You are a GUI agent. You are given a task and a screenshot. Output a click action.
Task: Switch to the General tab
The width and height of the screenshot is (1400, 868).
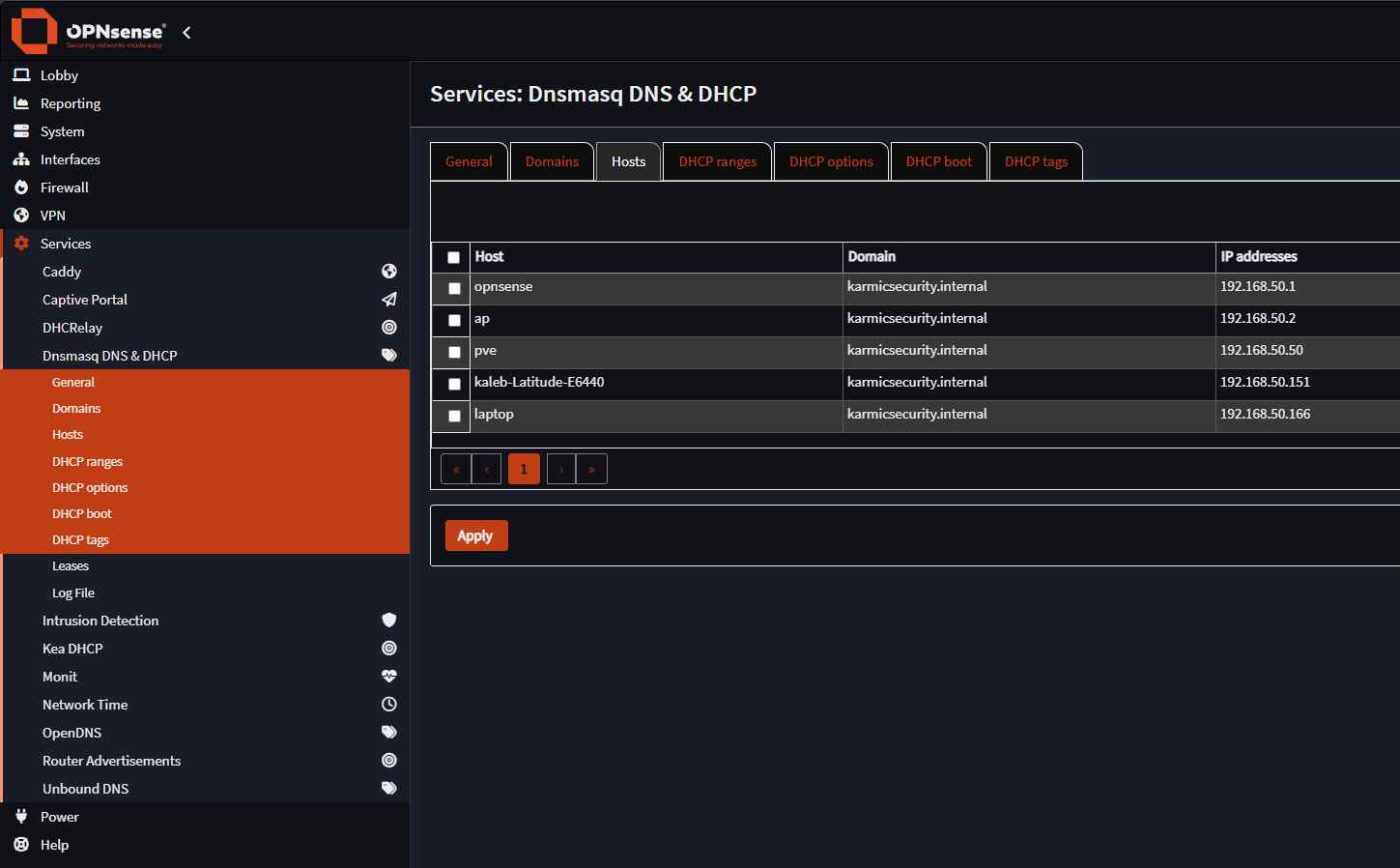click(x=469, y=161)
